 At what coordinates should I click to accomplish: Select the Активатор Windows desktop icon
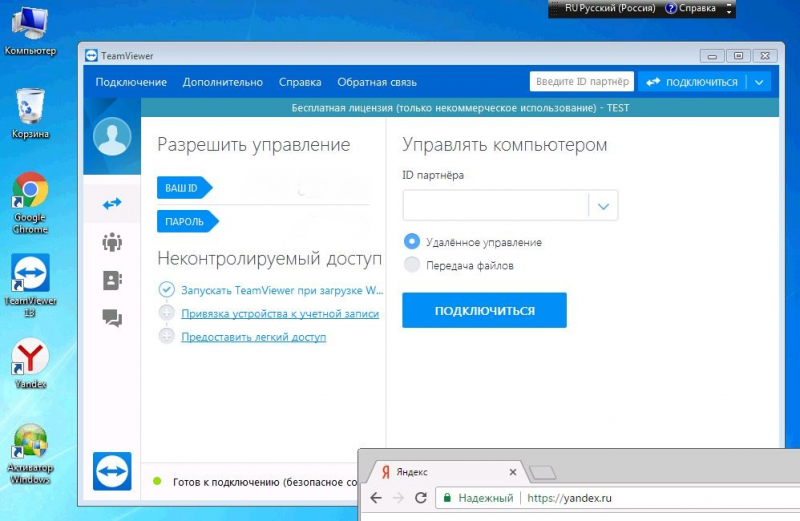click(x=30, y=454)
